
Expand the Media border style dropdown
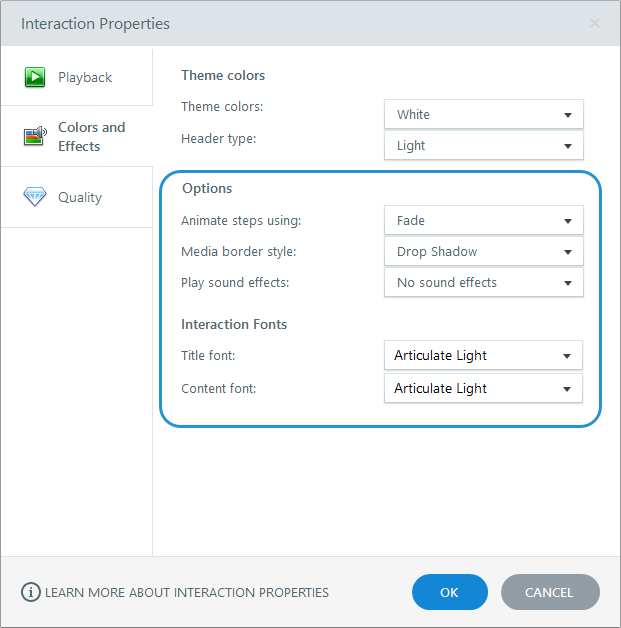point(483,252)
